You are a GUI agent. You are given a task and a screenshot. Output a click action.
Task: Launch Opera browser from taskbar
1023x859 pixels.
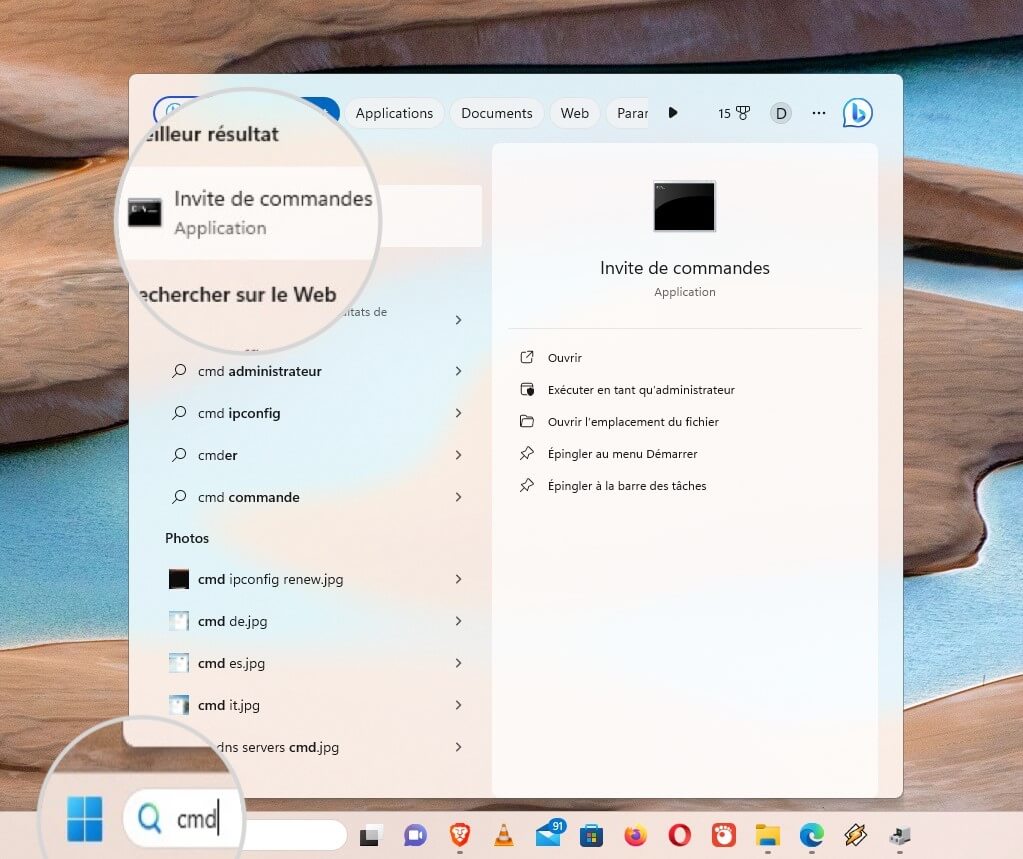(x=680, y=835)
